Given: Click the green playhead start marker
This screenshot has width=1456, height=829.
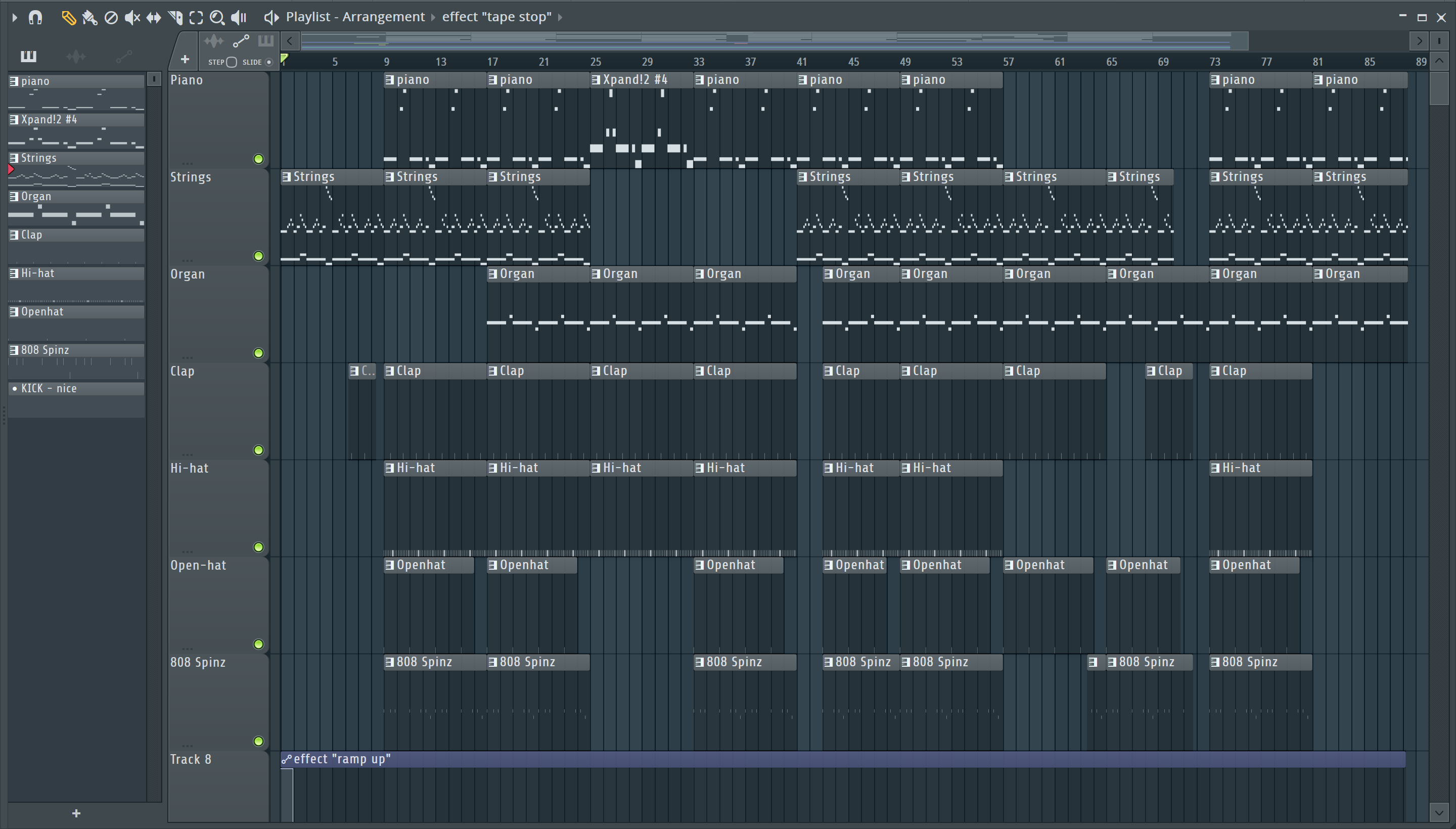Looking at the screenshot, I should point(284,58).
